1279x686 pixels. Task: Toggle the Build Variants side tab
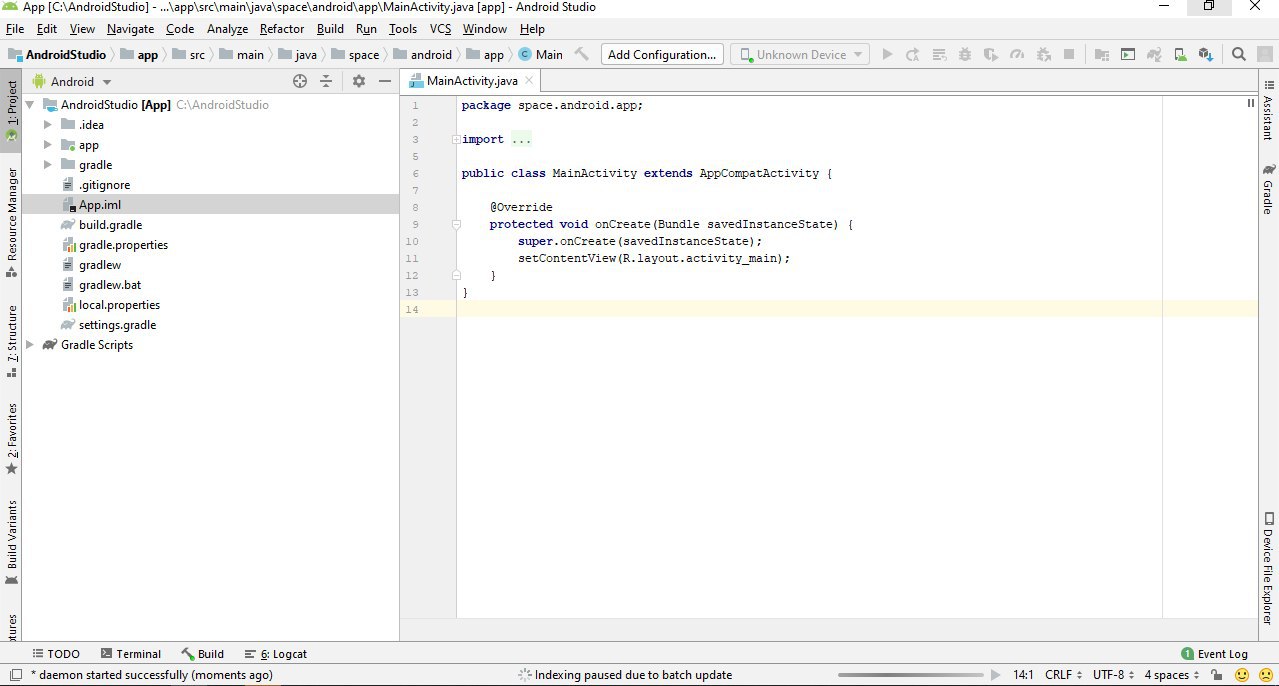click(x=11, y=542)
